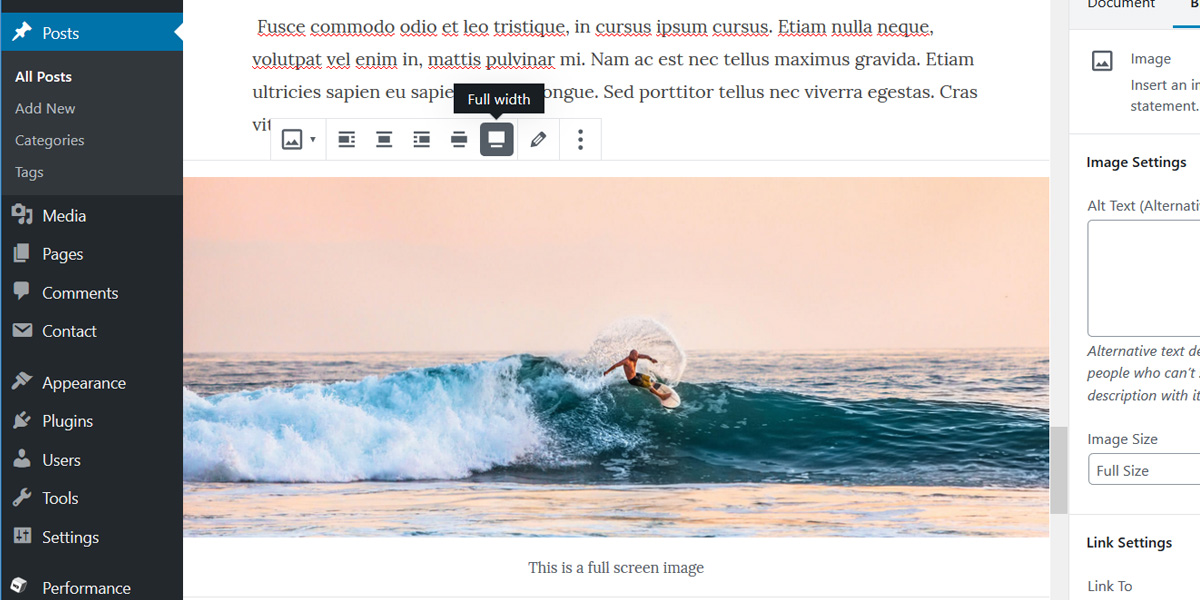Select the Align left icon
The image size is (1200, 600).
point(346,140)
